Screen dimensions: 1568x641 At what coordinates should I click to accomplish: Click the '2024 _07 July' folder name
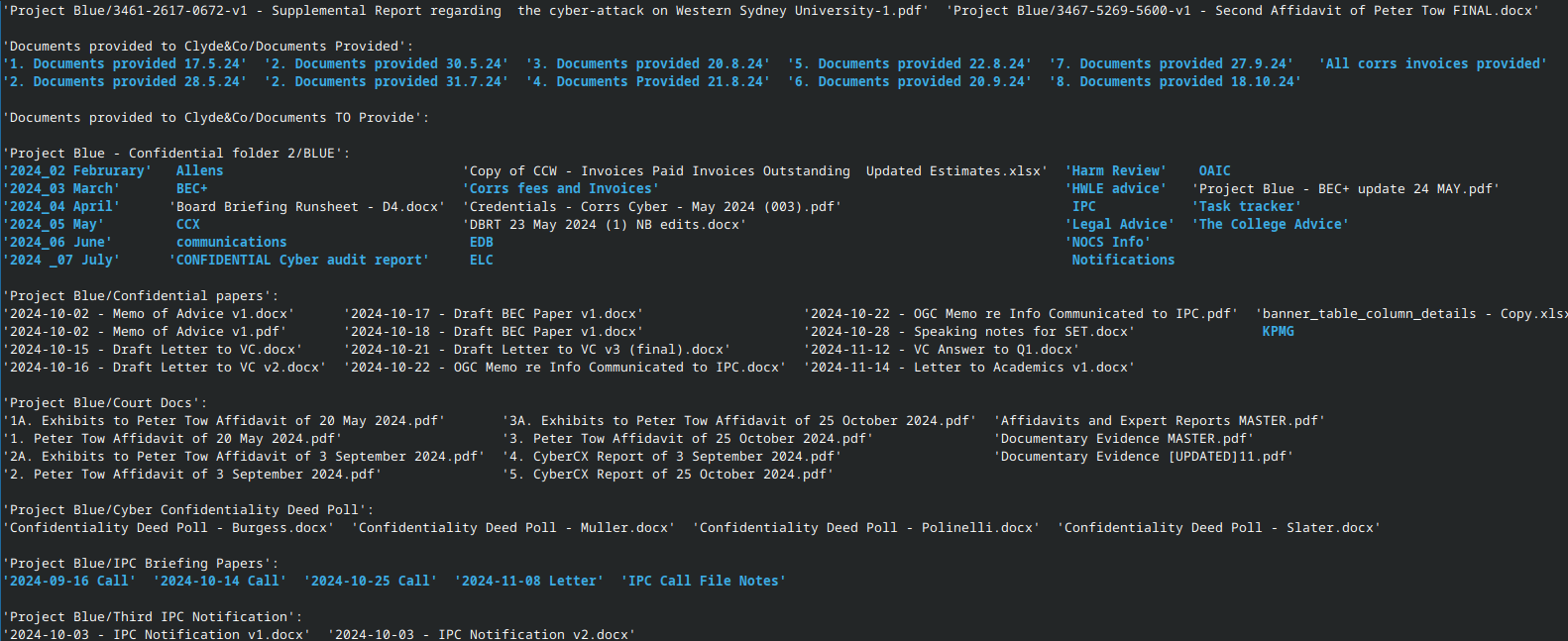coord(61,260)
